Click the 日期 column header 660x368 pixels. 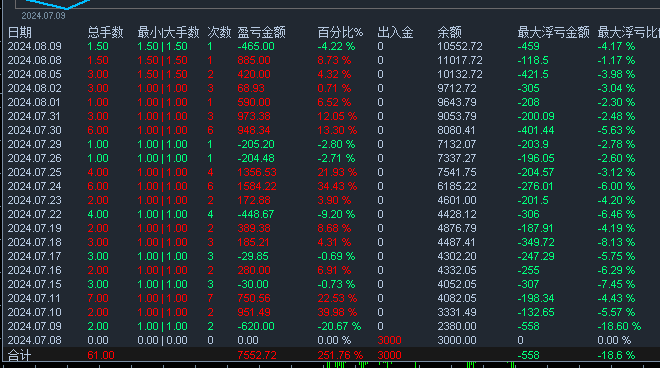point(19,32)
